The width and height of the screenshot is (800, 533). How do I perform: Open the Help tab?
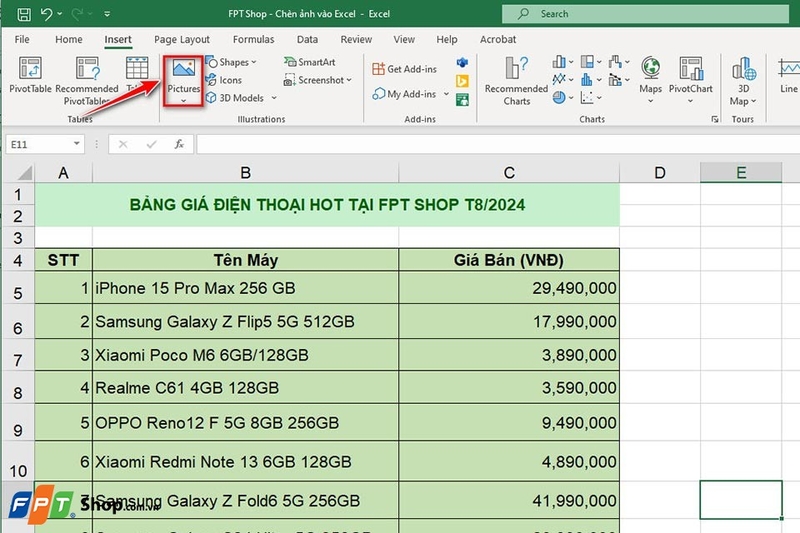pos(447,39)
